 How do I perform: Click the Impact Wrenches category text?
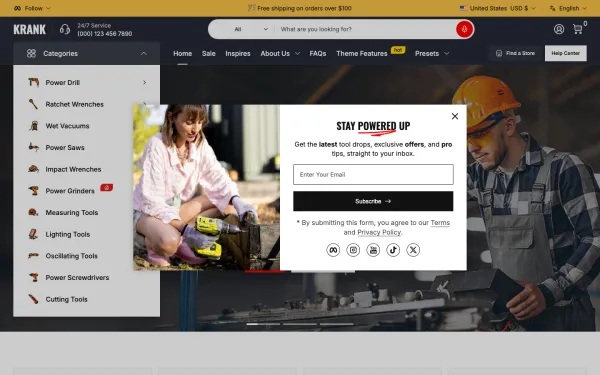click(73, 169)
